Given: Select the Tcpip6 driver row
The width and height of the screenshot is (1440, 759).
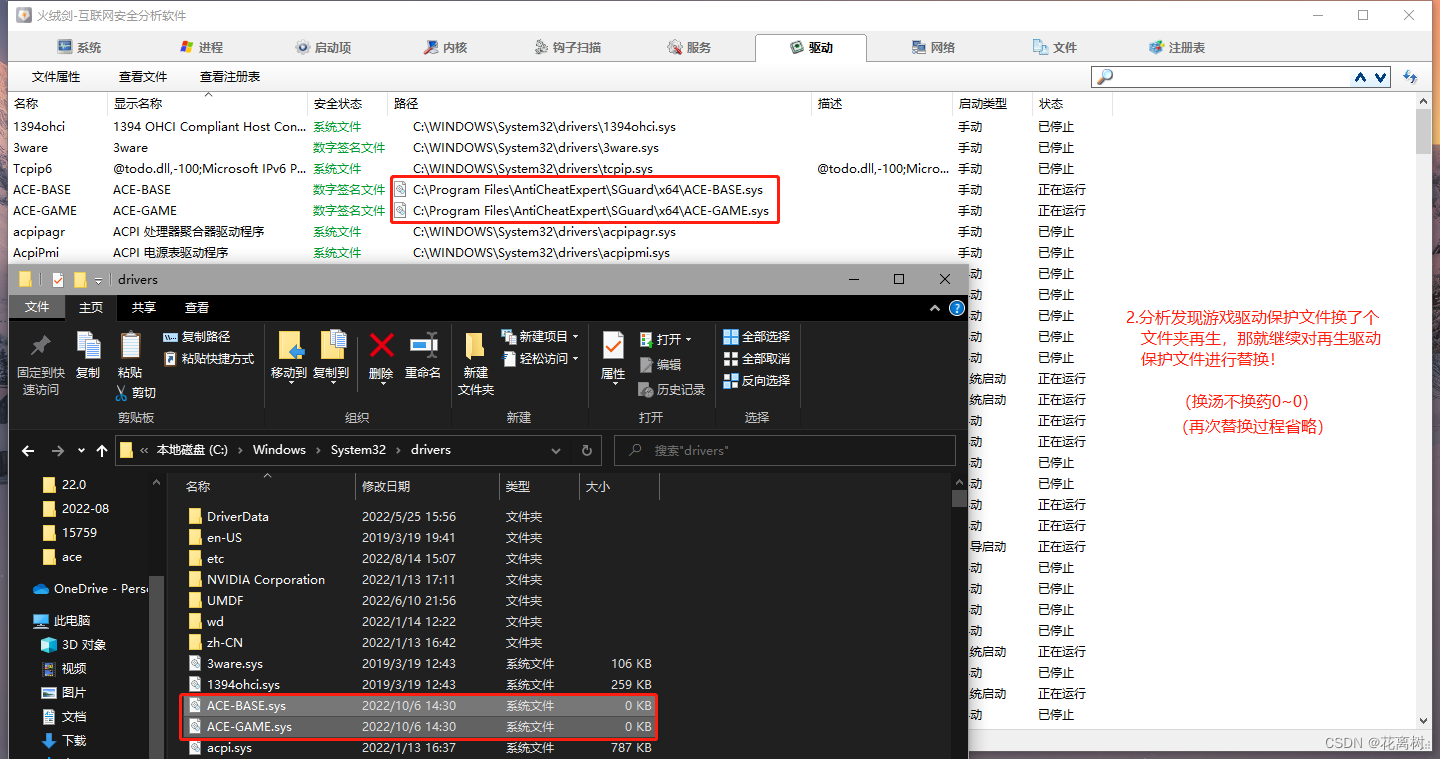Looking at the screenshot, I should click(x=560, y=168).
